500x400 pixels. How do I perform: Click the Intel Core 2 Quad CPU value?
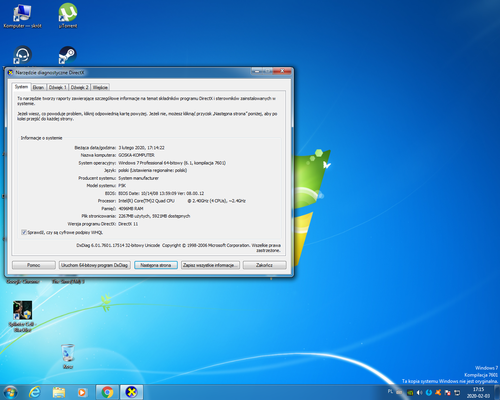point(182,201)
